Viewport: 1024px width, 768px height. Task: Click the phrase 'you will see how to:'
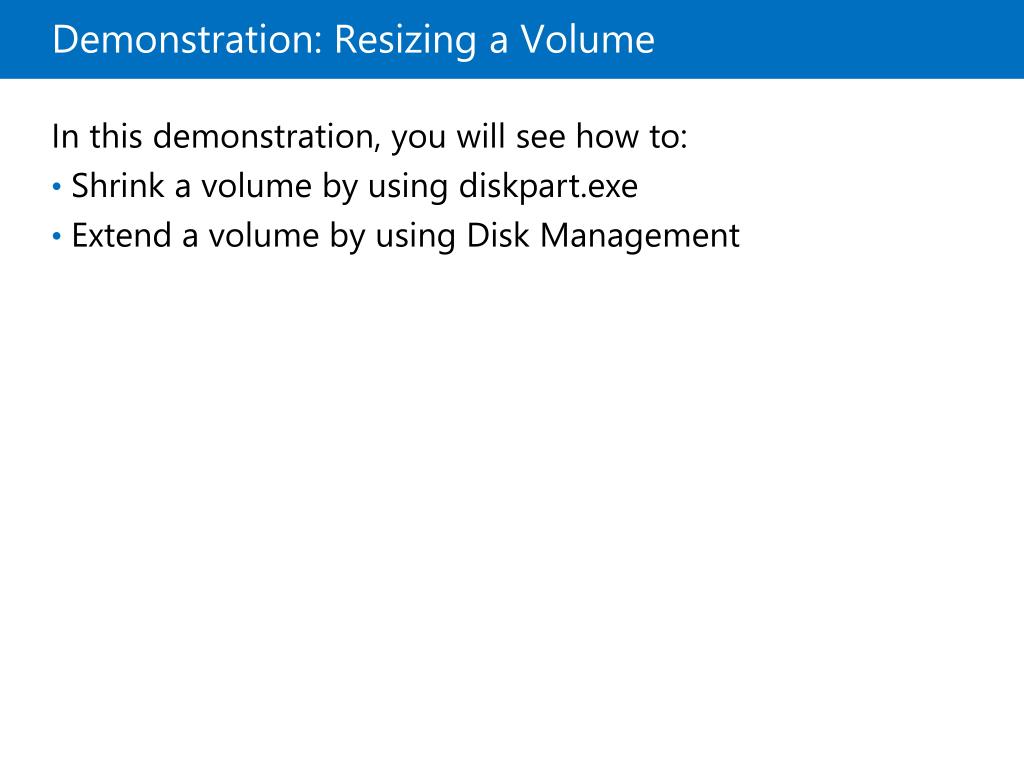tap(539, 137)
